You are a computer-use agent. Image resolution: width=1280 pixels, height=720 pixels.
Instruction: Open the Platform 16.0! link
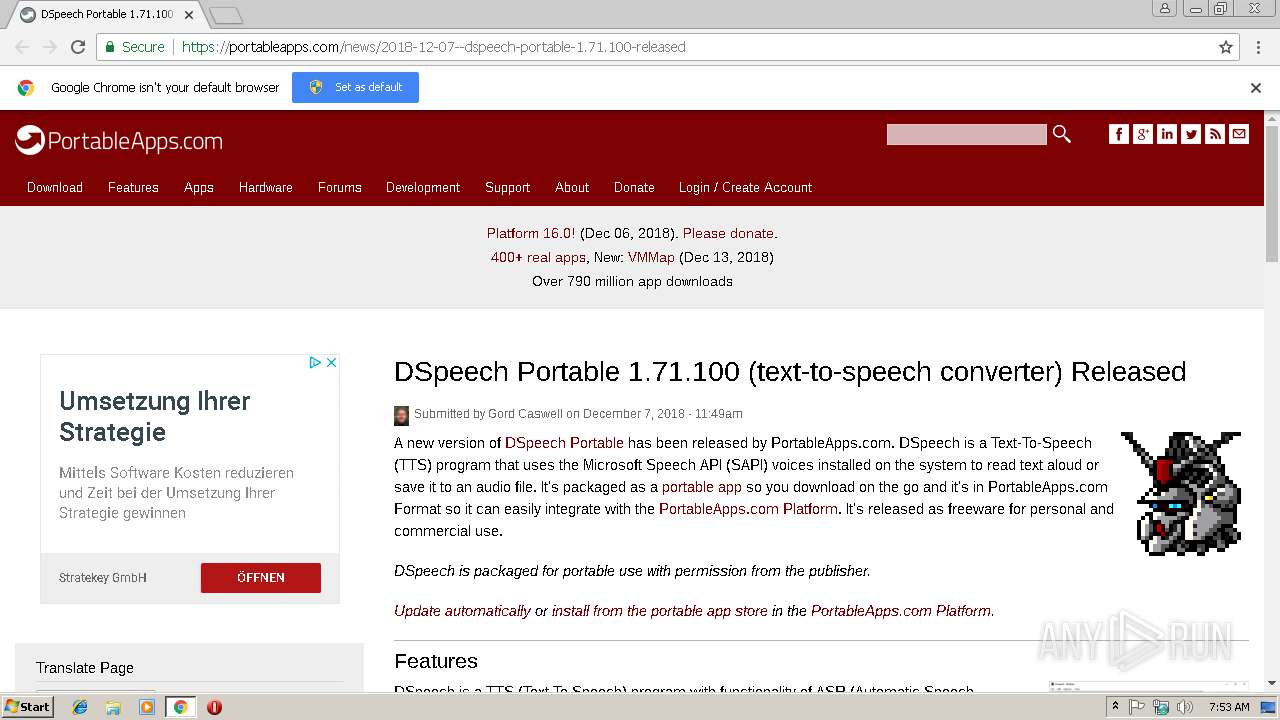[x=531, y=233]
